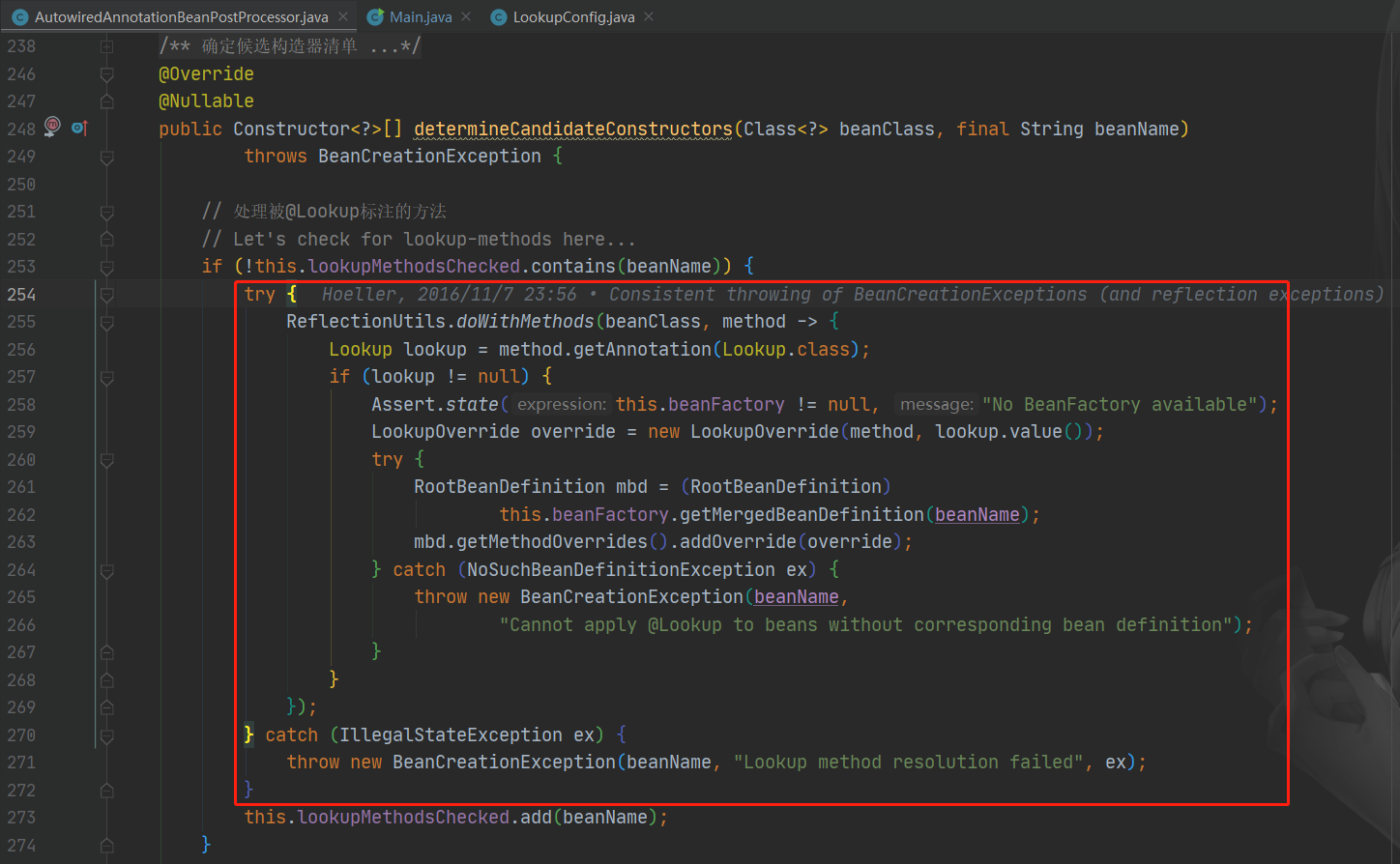Click BeanCreationException on line 249
This screenshot has height=864, width=1400.
tap(429, 157)
